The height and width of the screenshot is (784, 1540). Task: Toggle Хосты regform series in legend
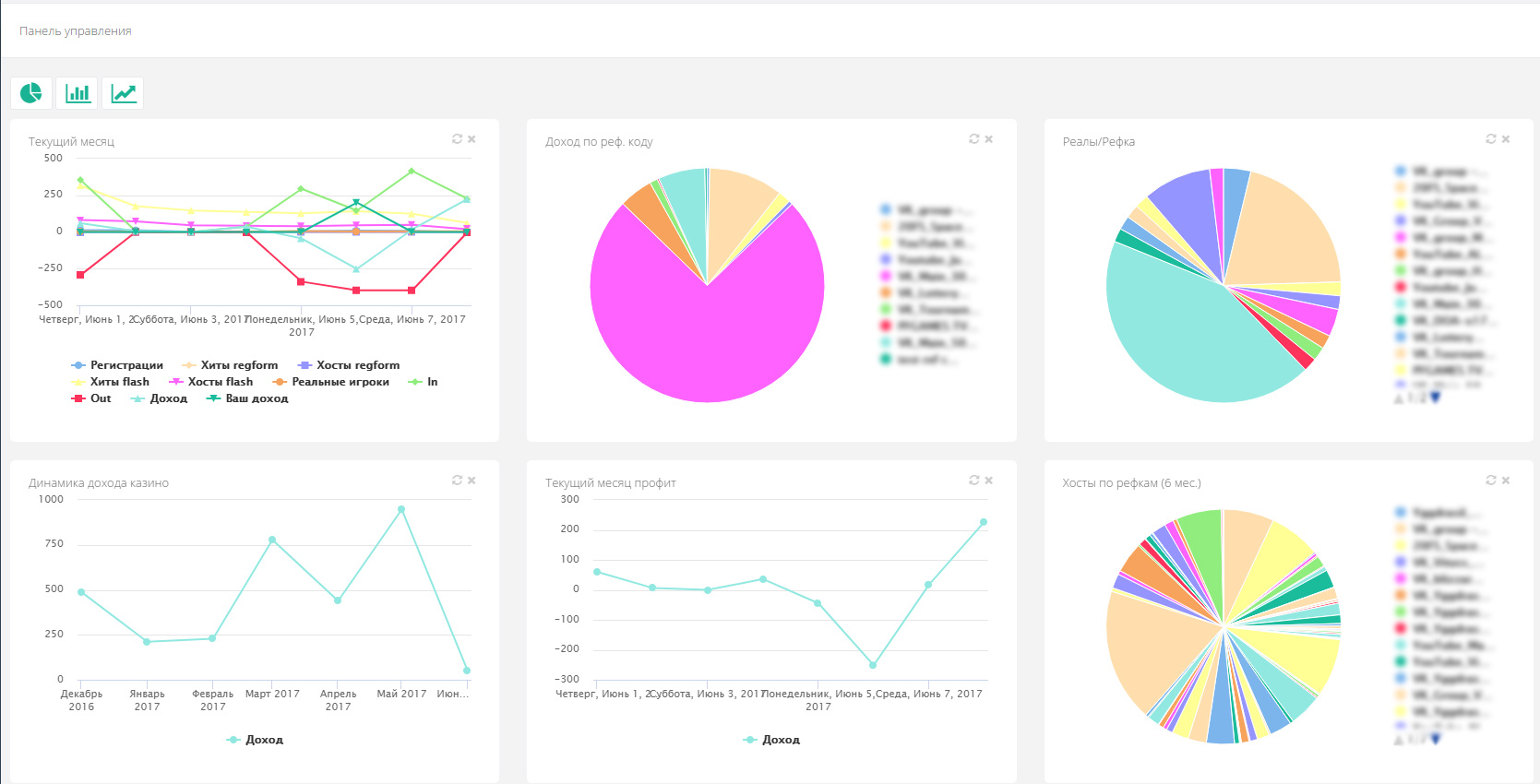(x=349, y=365)
